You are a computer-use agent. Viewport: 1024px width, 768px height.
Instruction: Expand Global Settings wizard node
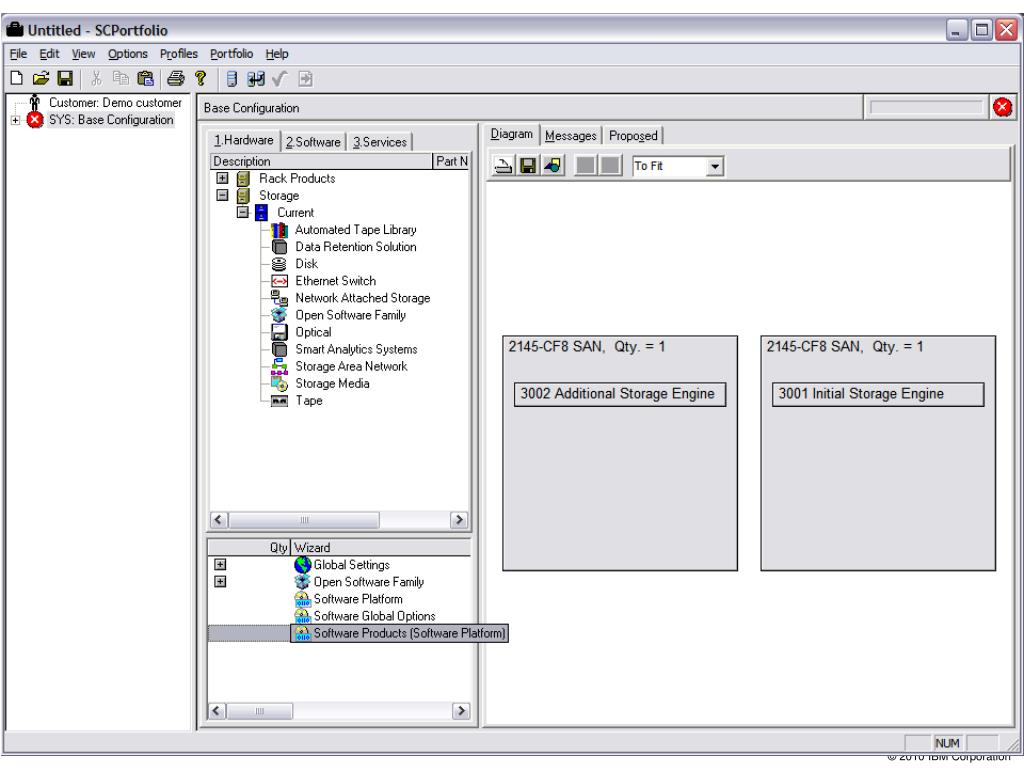click(220, 564)
